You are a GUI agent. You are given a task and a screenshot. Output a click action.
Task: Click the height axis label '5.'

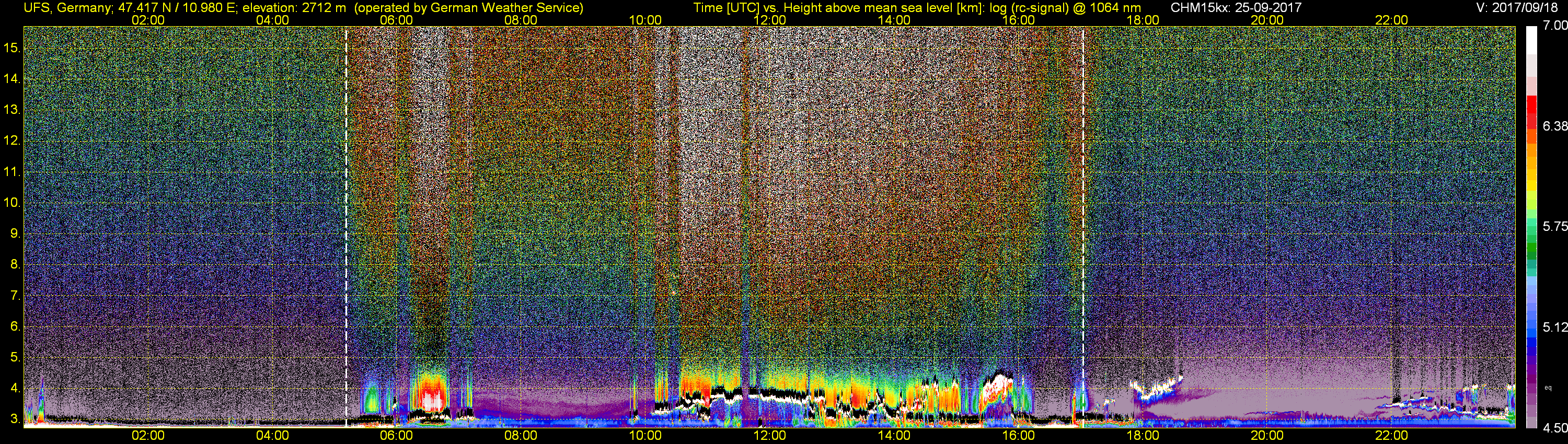click(x=15, y=357)
